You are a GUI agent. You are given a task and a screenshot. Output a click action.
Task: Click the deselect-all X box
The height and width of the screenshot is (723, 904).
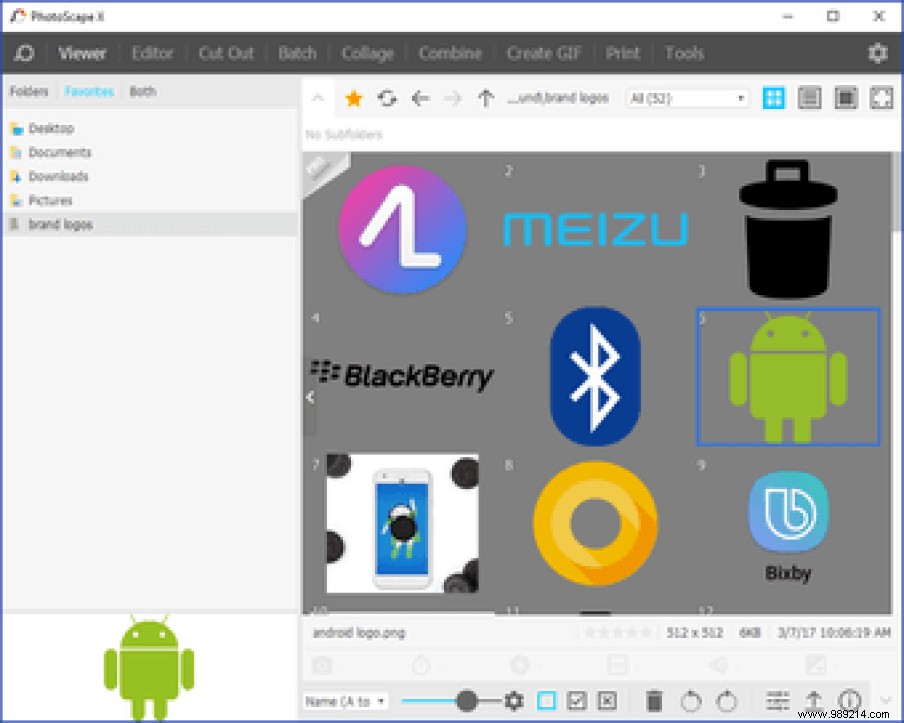(x=607, y=701)
